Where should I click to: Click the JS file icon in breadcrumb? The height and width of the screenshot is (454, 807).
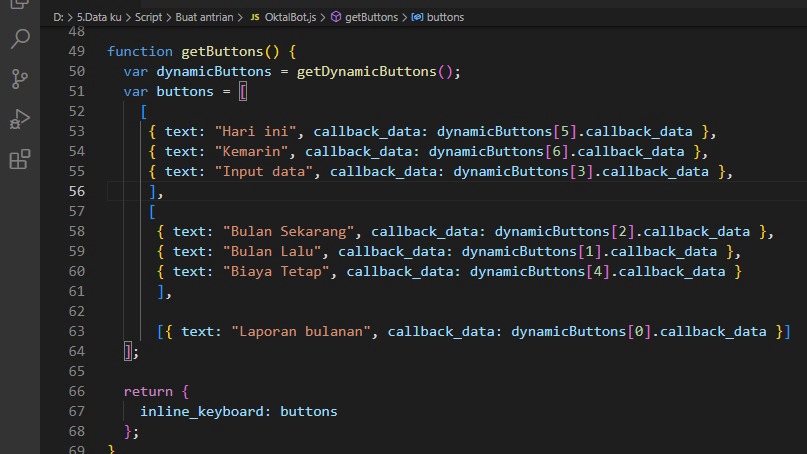coord(255,17)
